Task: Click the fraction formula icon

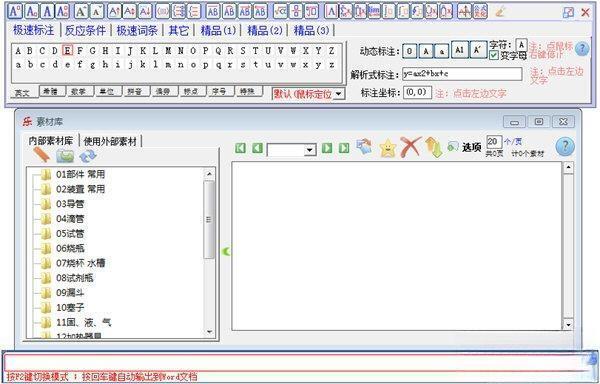Action: coord(296,11)
